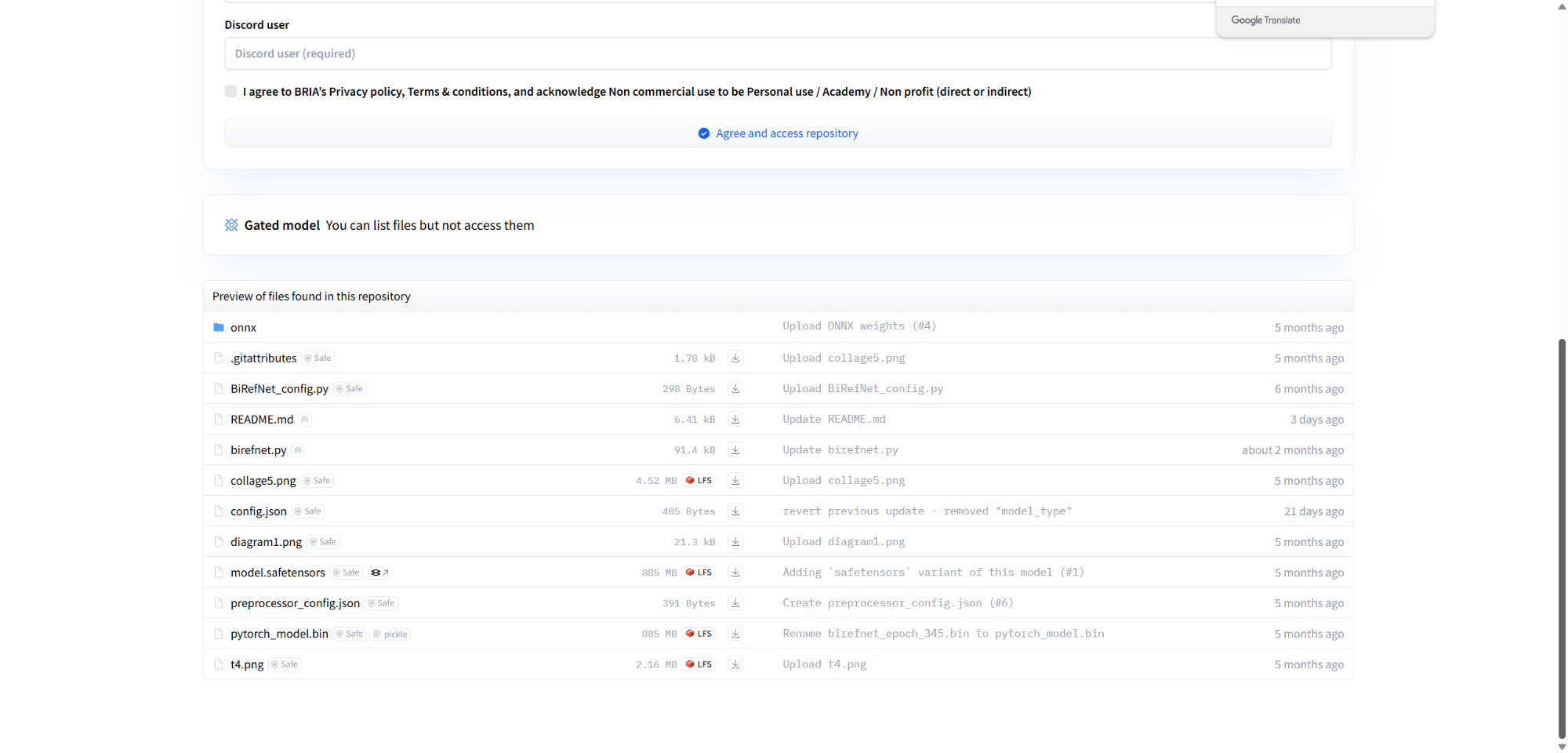Click the LFS badge on collage5.png
This screenshot has height=753, width=1568.
699,481
